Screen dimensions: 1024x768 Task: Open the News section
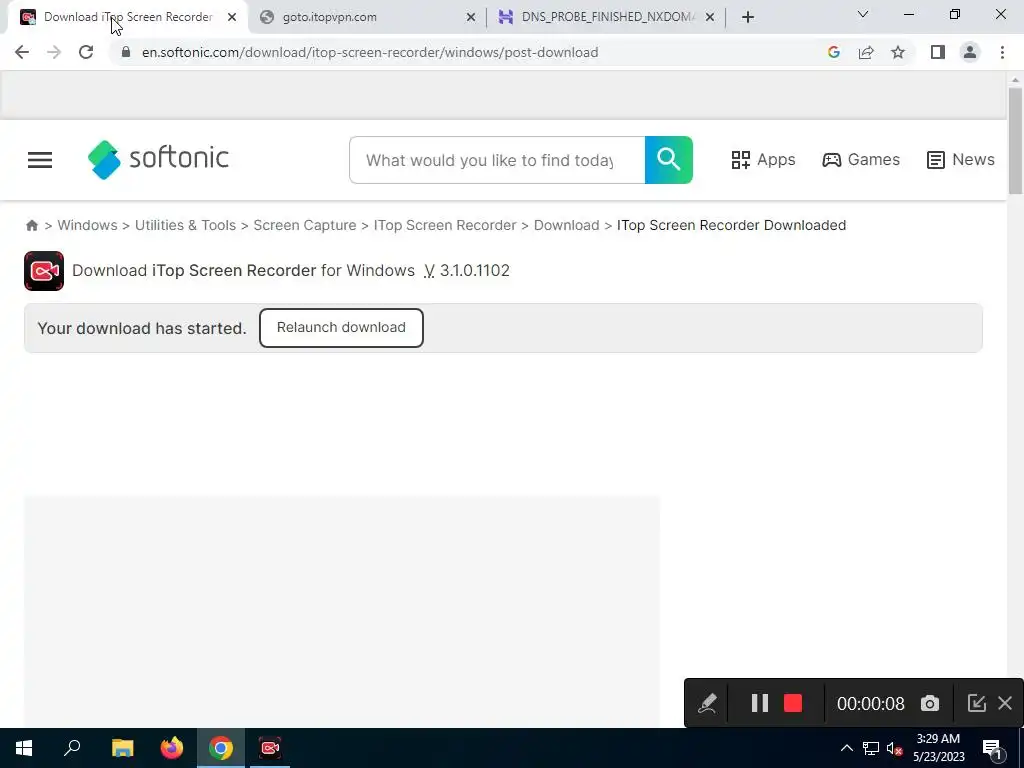(961, 160)
